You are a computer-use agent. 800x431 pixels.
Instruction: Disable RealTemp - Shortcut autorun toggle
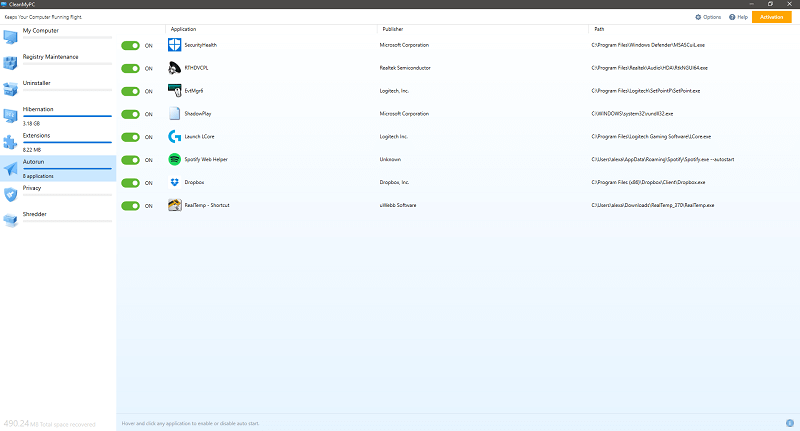click(131, 206)
